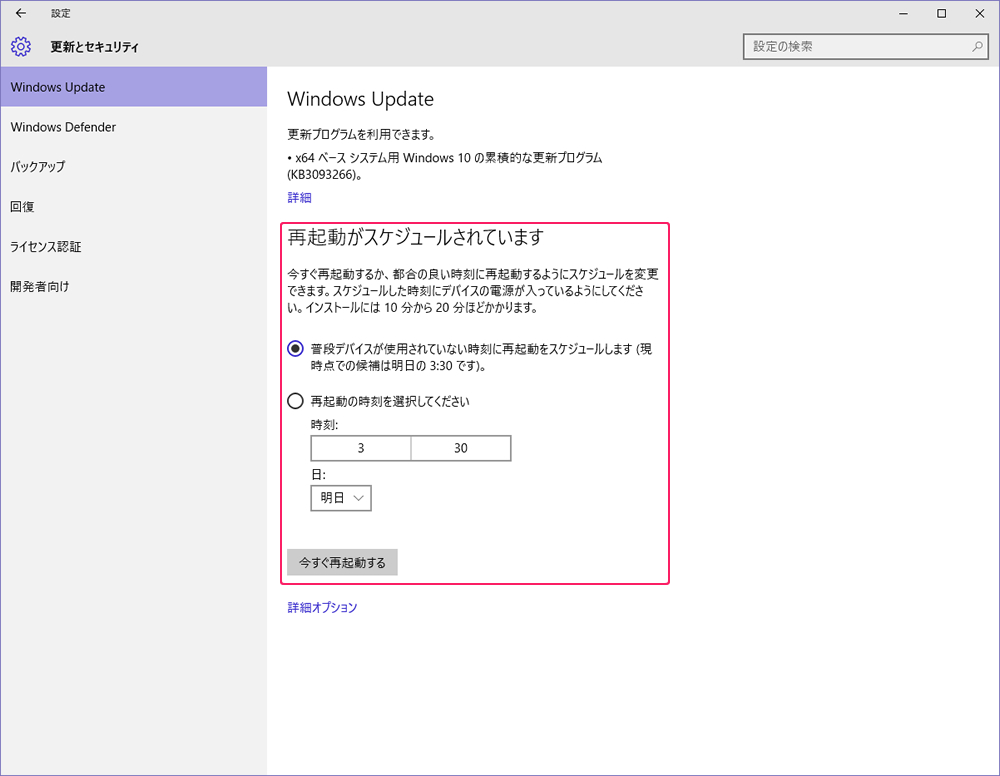Click the 日: label
The width and height of the screenshot is (1000, 776).
pyautogui.click(x=318, y=474)
